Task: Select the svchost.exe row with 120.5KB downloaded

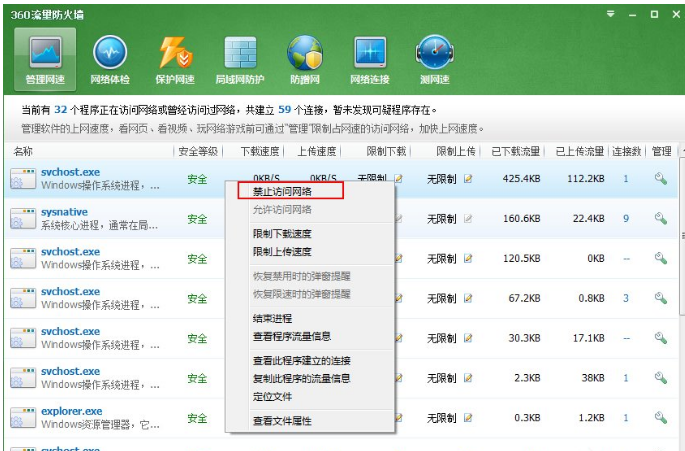Action: pyautogui.click(x=341, y=259)
